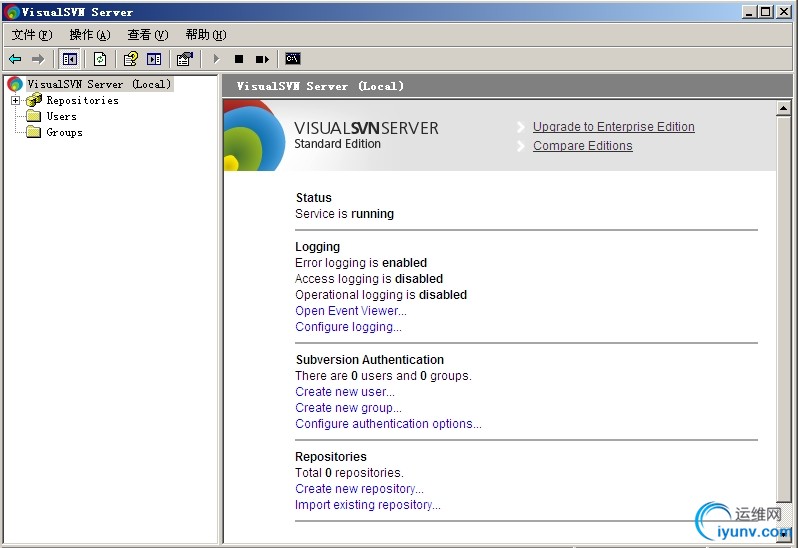Open the 文件(F) menu
Screen dimensions: 798x548
(x=32, y=35)
